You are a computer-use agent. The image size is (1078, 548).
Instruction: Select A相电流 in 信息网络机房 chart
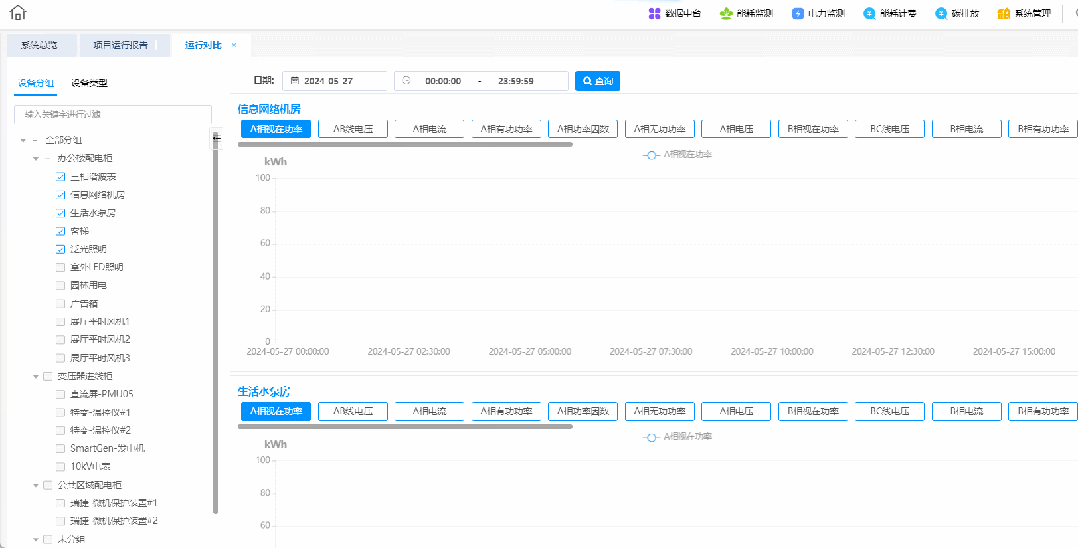click(x=429, y=129)
